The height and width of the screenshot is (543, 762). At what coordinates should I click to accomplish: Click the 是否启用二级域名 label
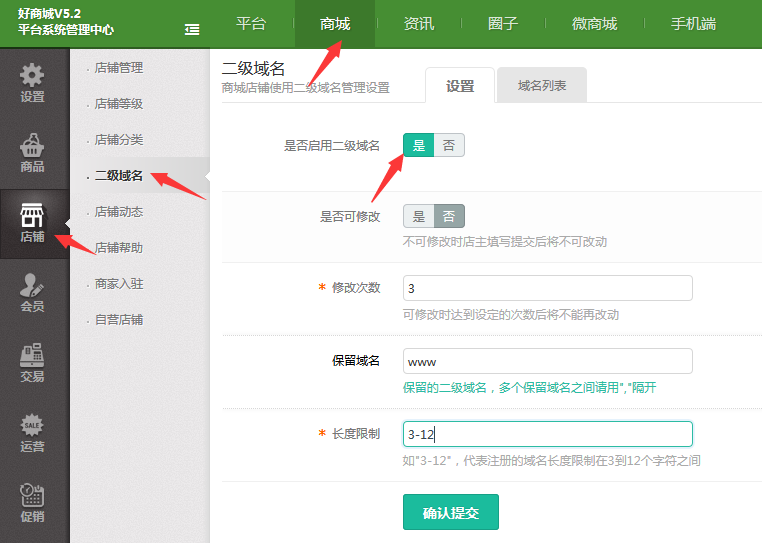point(332,145)
